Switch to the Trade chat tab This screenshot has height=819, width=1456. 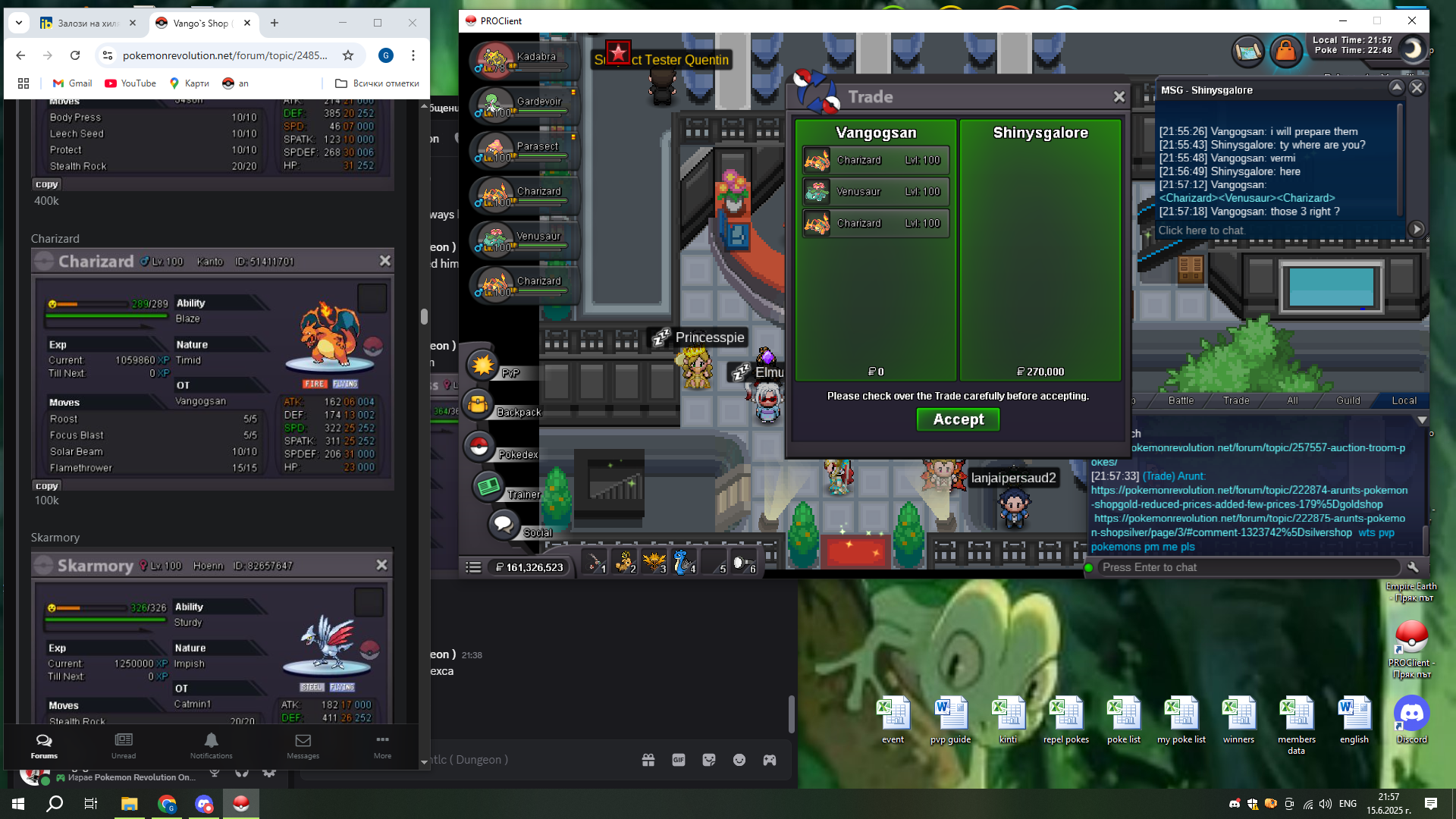1236,400
